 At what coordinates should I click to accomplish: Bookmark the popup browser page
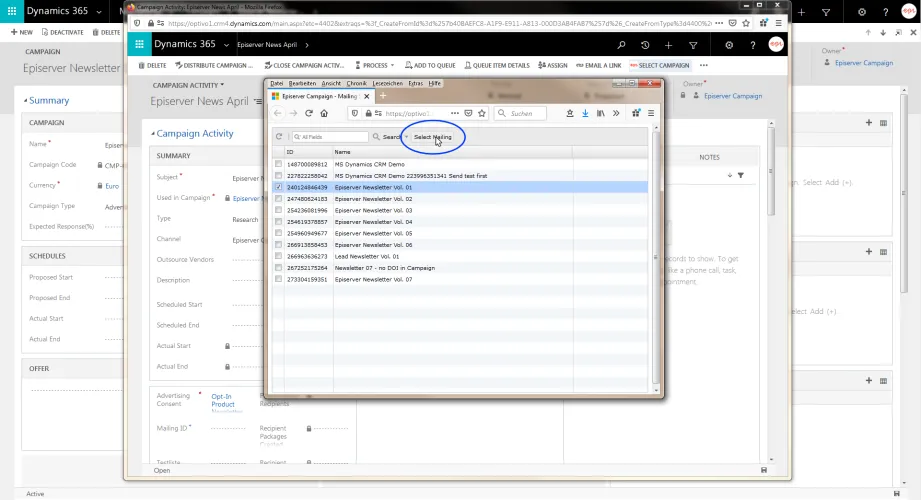[482, 113]
